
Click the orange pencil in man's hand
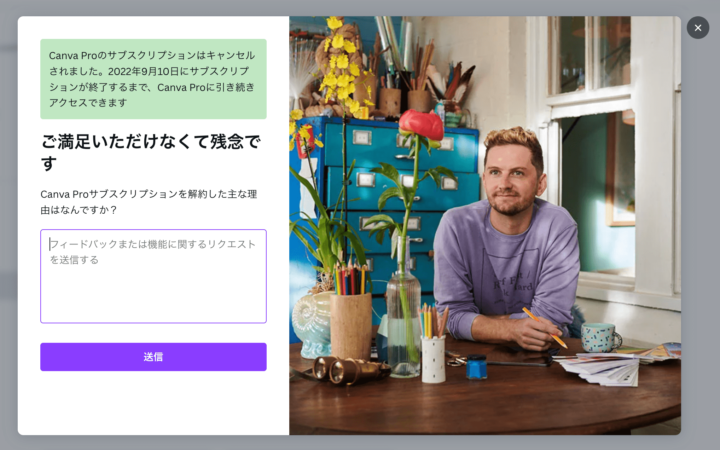click(545, 328)
